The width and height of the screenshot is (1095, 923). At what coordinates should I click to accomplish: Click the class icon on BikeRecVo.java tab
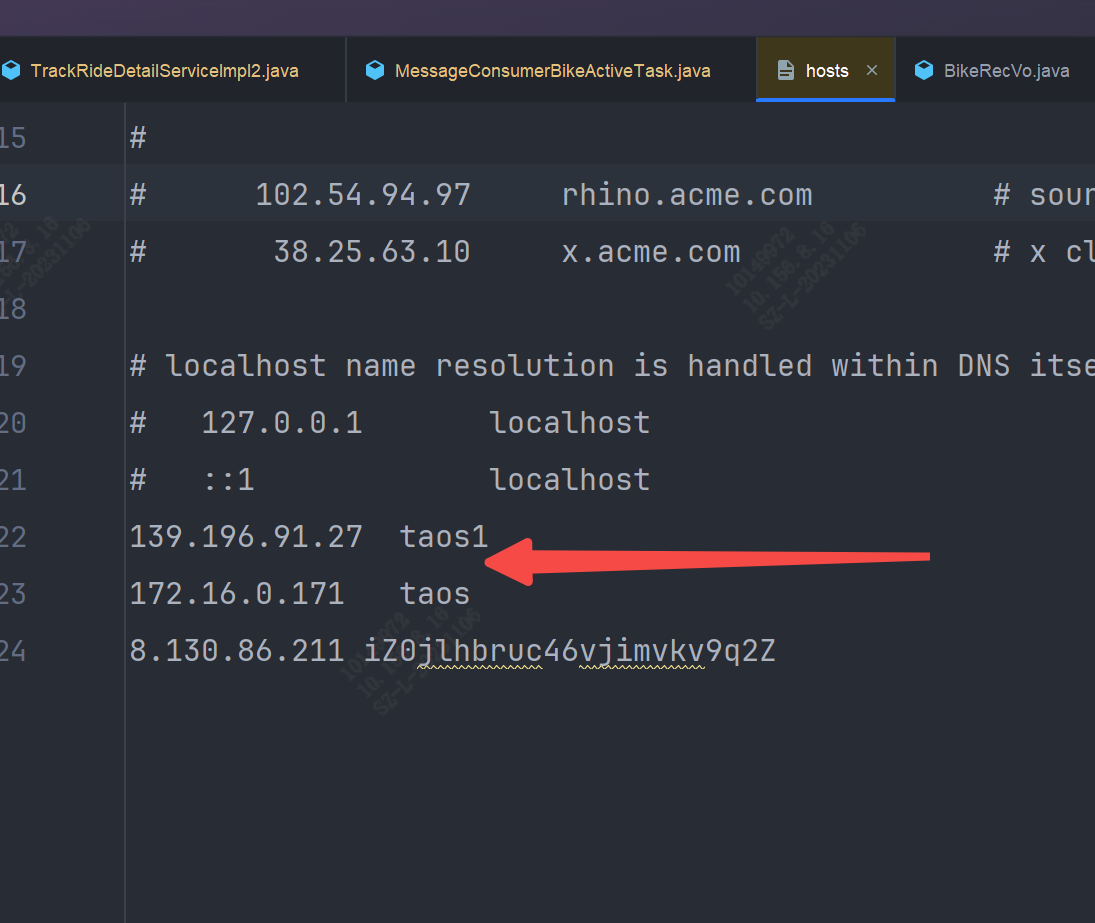(x=924, y=71)
